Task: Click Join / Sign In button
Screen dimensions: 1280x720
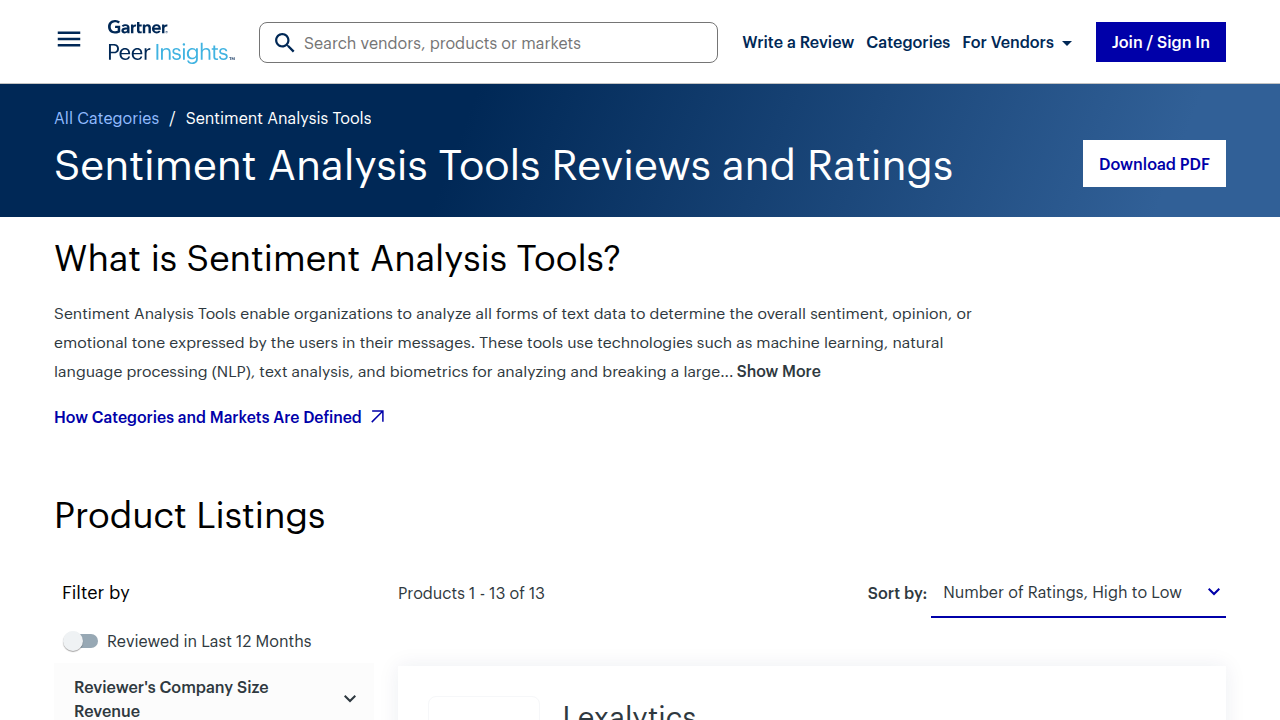Action: pyautogui.click(x=1161, y=42)
